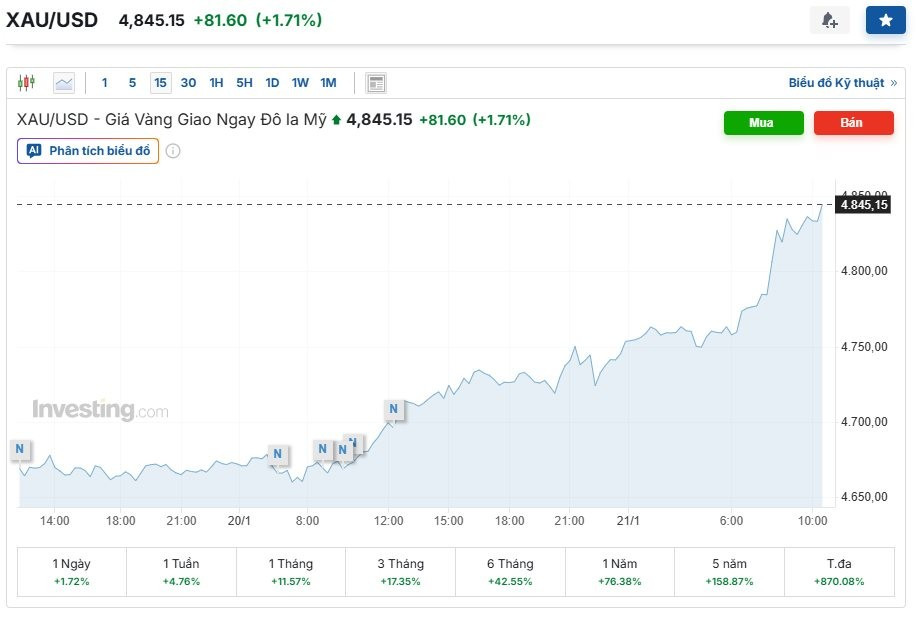
Task: Expand Biểu đồ Kỹ thuật link
Action: tap(842, 83)
